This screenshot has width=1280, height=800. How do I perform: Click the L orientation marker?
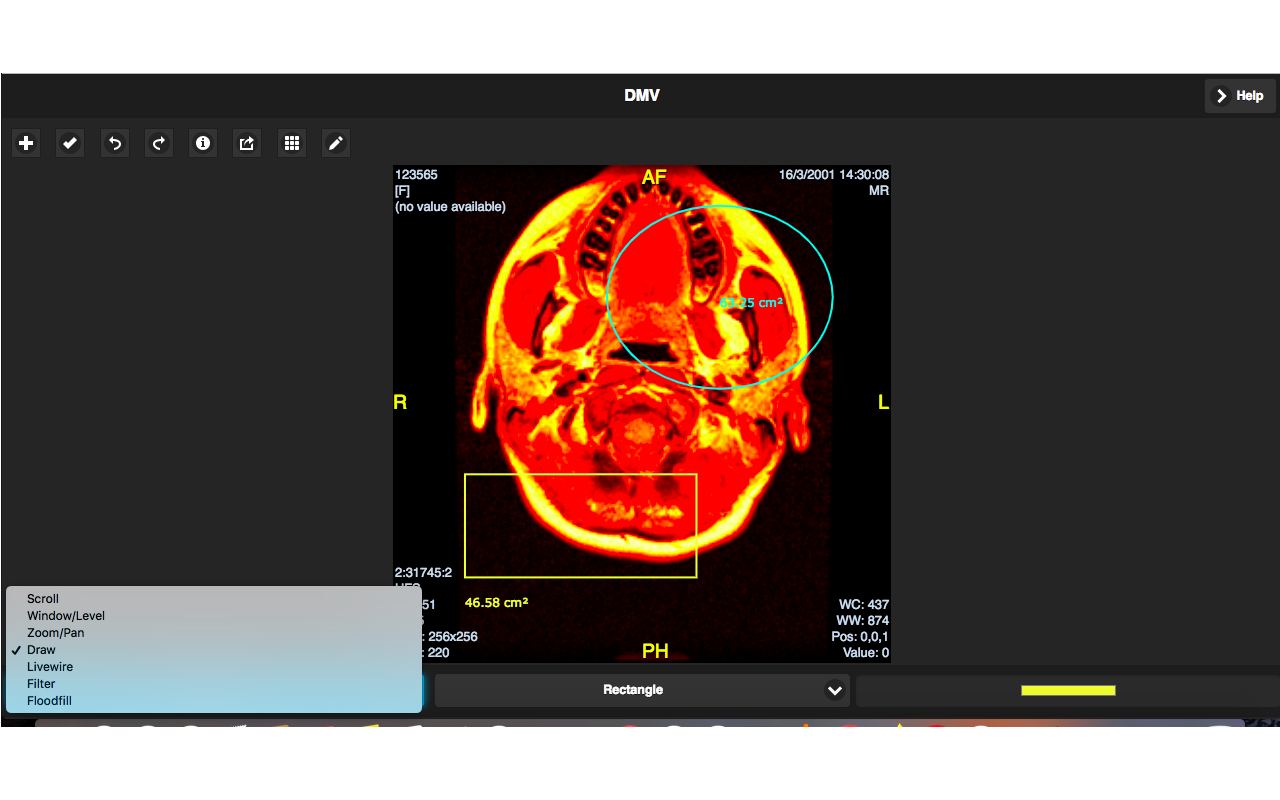[x=883, y=402]
